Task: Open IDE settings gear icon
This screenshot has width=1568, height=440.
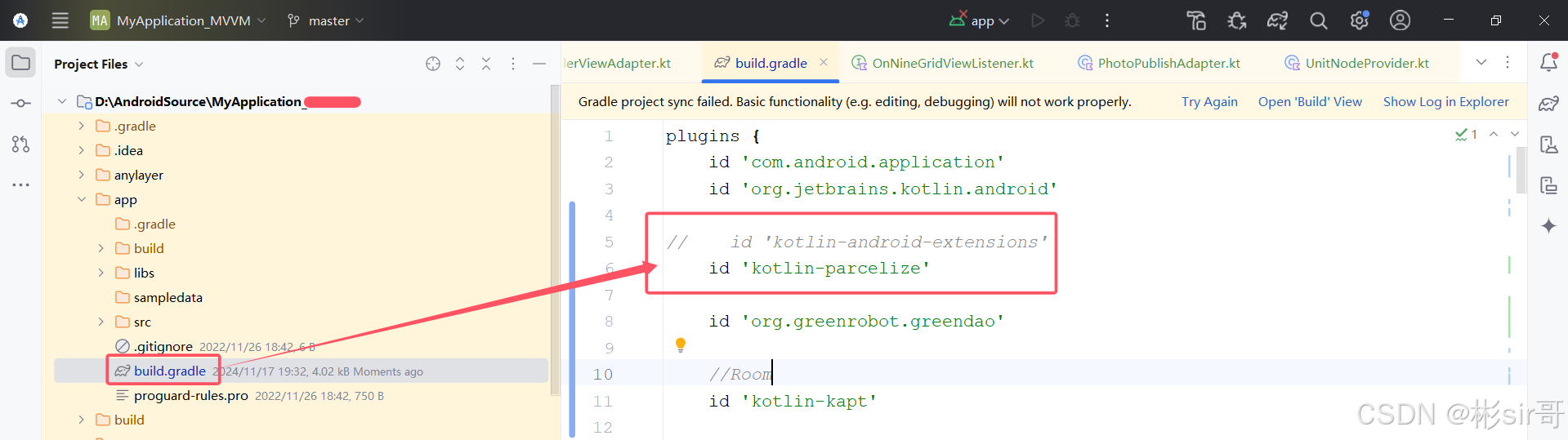Action: click(1360, 20)
